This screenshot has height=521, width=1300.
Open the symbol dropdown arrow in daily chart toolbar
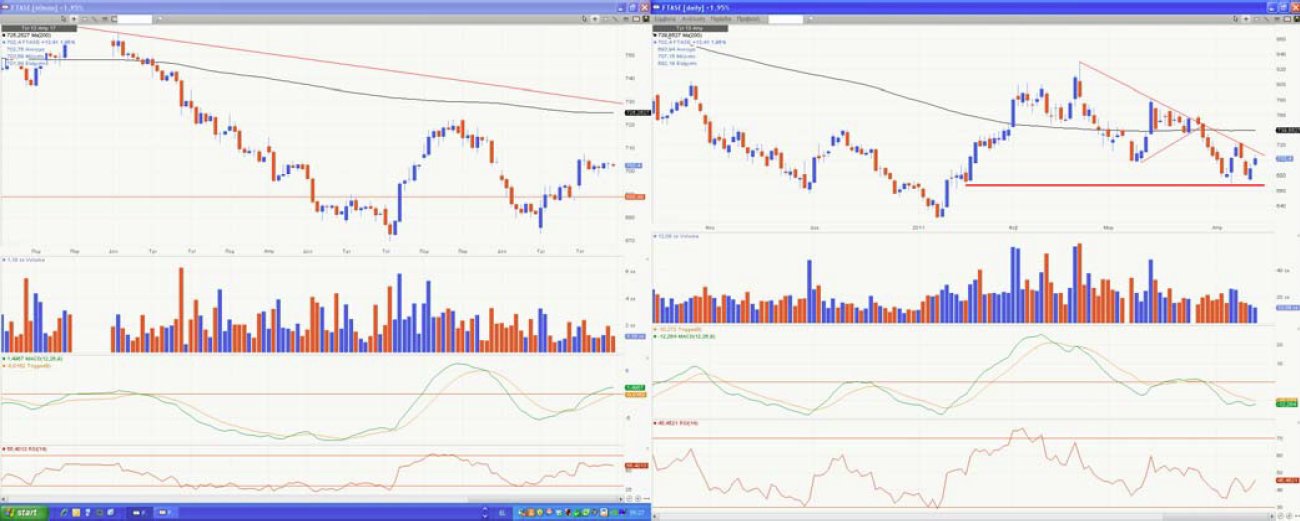[806, 19]
